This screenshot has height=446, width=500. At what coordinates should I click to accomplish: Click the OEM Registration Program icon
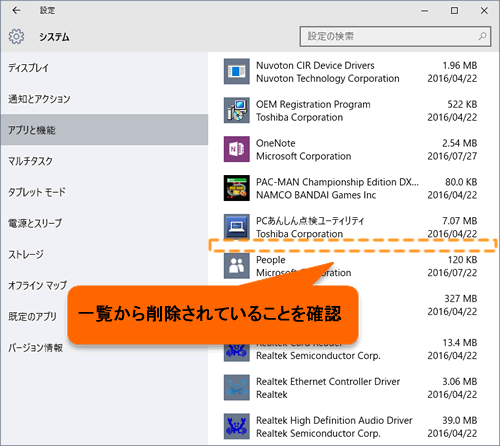[x=237, y=110]
